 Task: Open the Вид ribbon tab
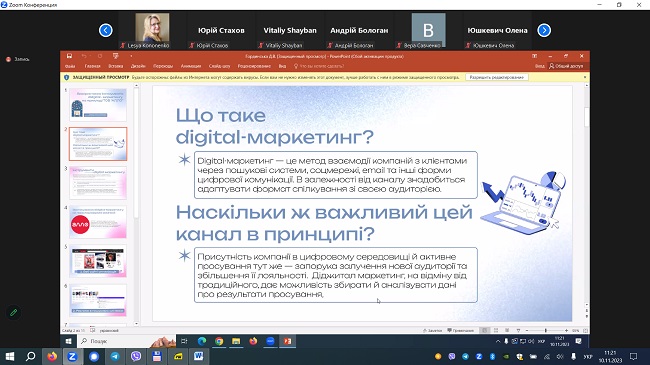point(282,66)
